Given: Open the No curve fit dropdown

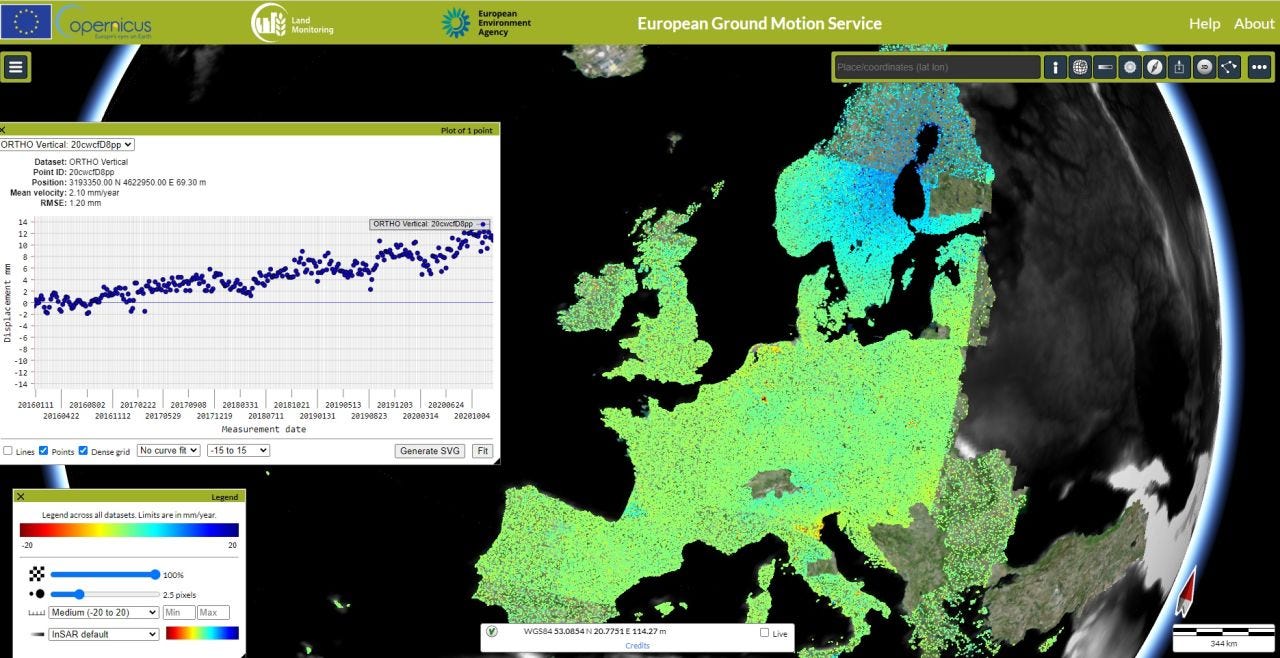Looking at the screenshot, I should [x=167, y=450].
